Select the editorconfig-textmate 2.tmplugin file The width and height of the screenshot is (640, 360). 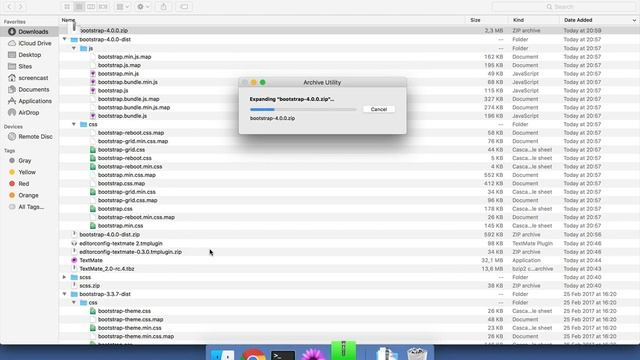pos(121,243)
